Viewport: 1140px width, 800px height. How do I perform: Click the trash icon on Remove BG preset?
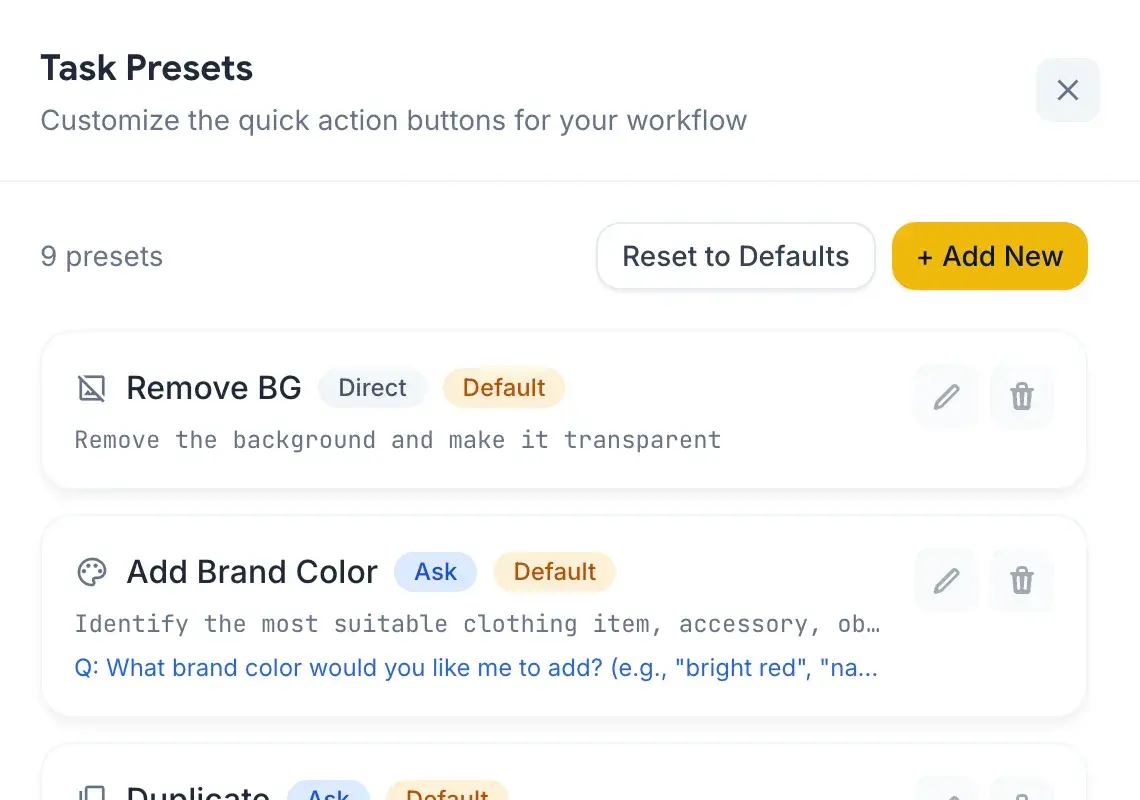1021,396
